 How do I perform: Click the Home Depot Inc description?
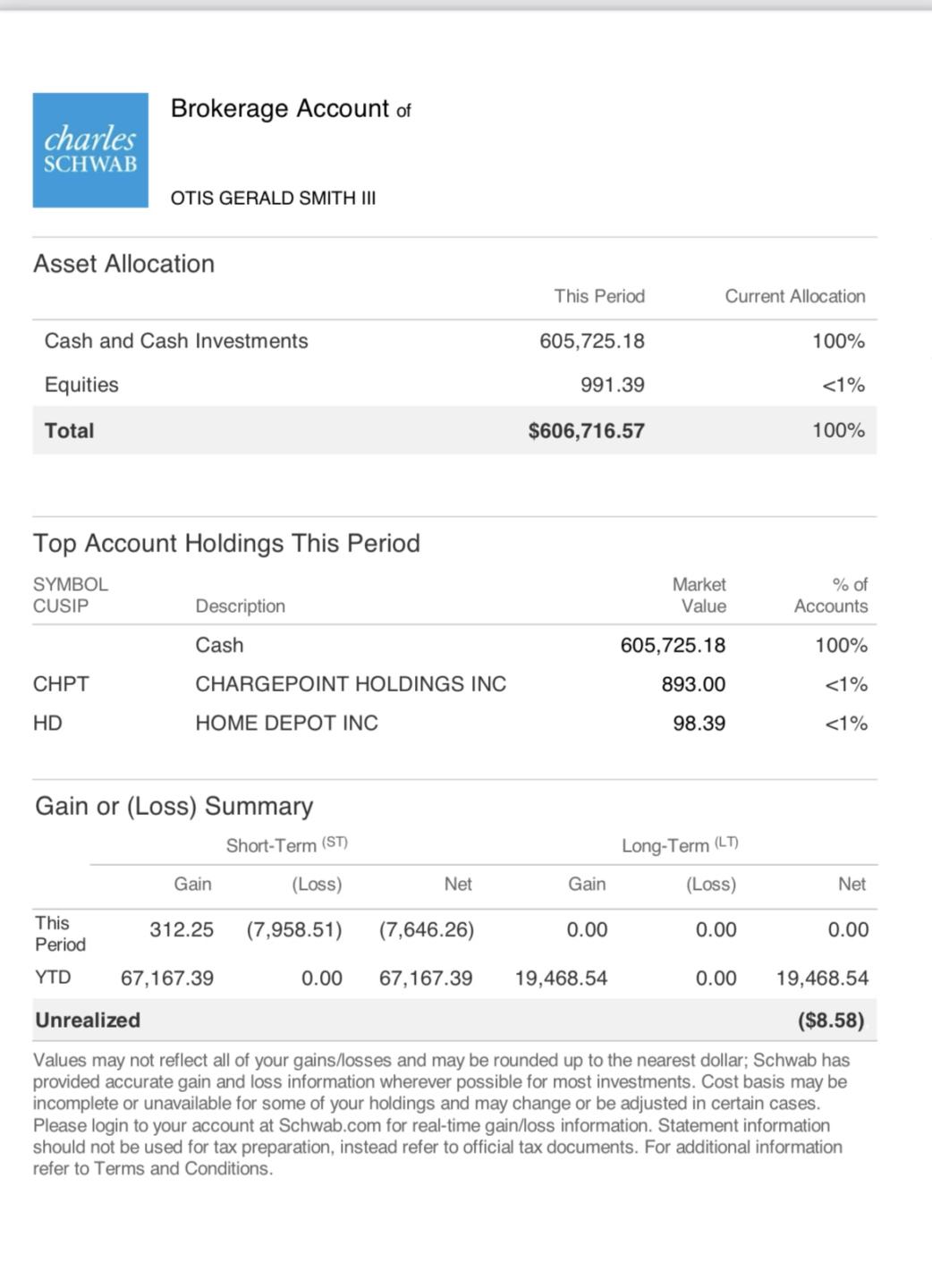pyautogui.click(x=286, y=723)
